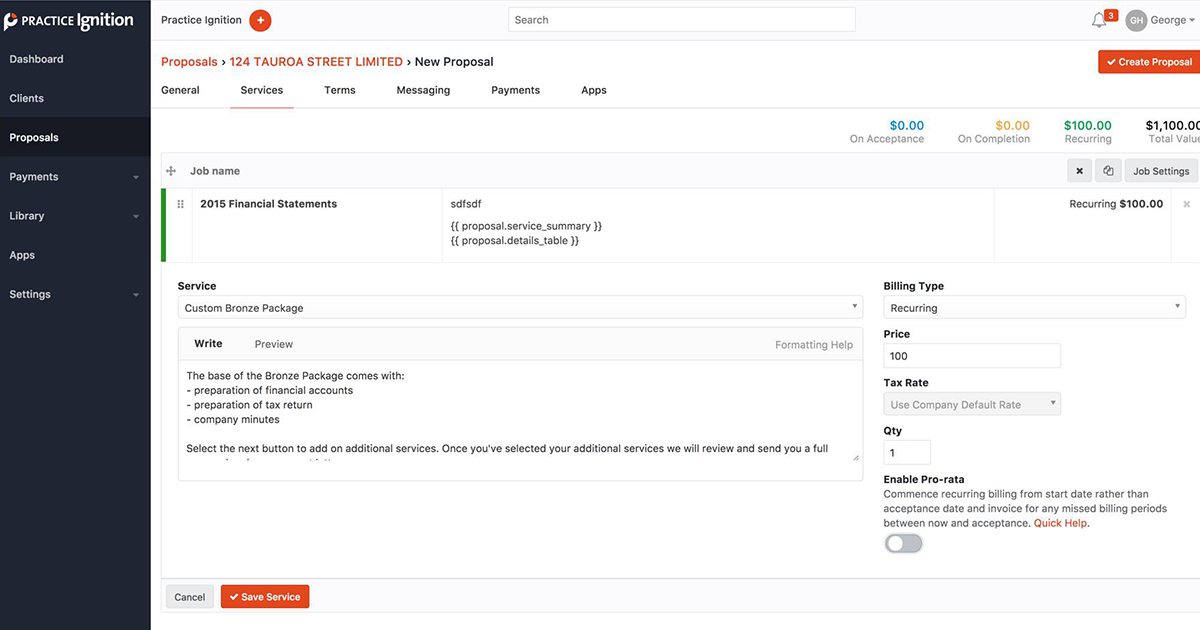Click the $0.00 On Acceptance total
Screen dimensions: 1200x630
pos(907,126)
